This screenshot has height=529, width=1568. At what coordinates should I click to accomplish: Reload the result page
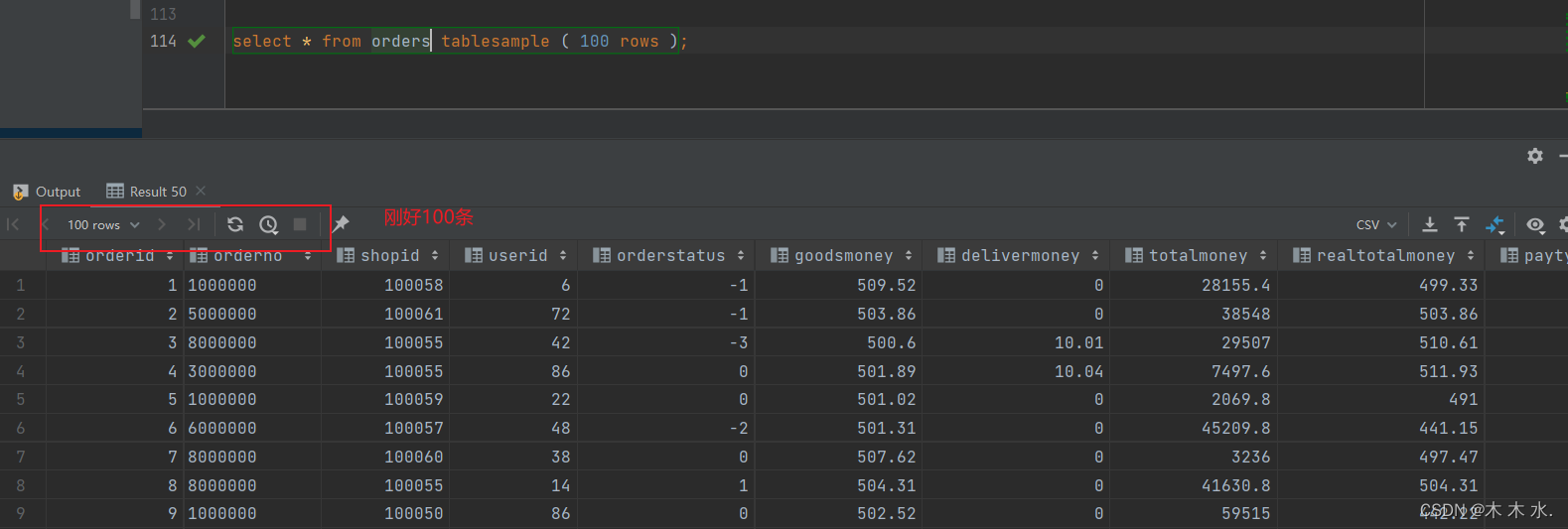235,224
